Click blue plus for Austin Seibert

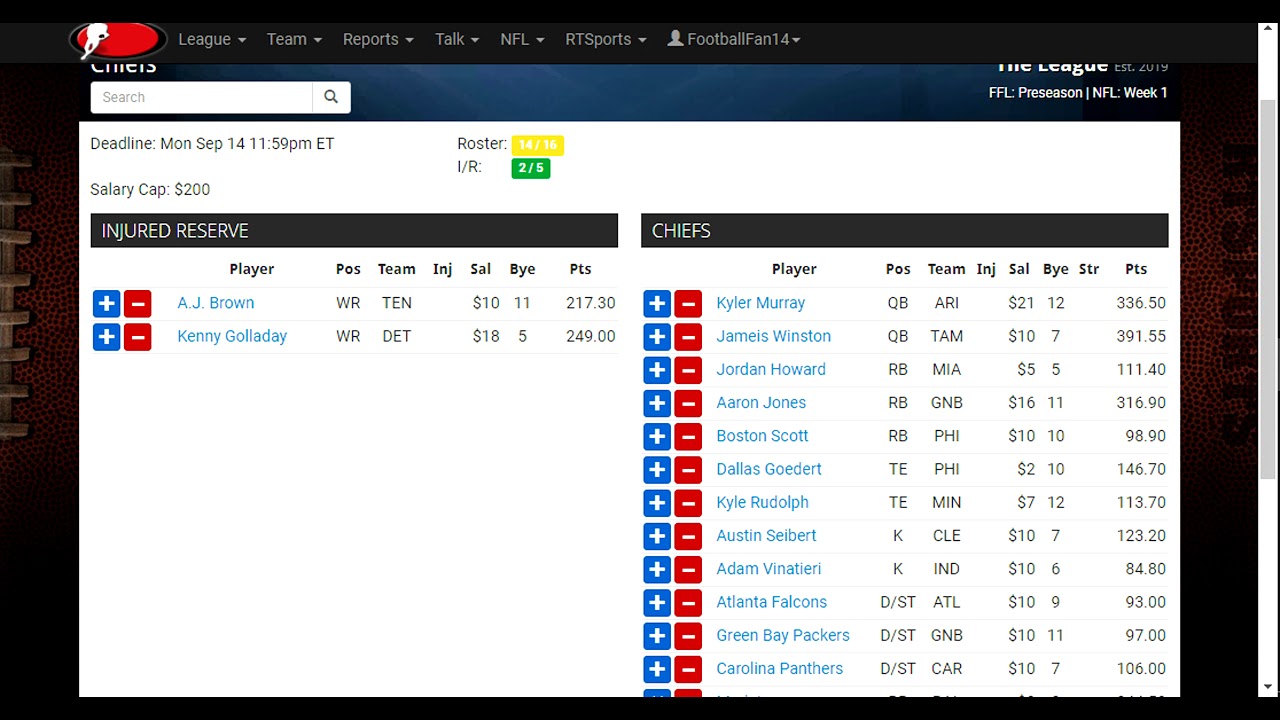click(657, 536)
